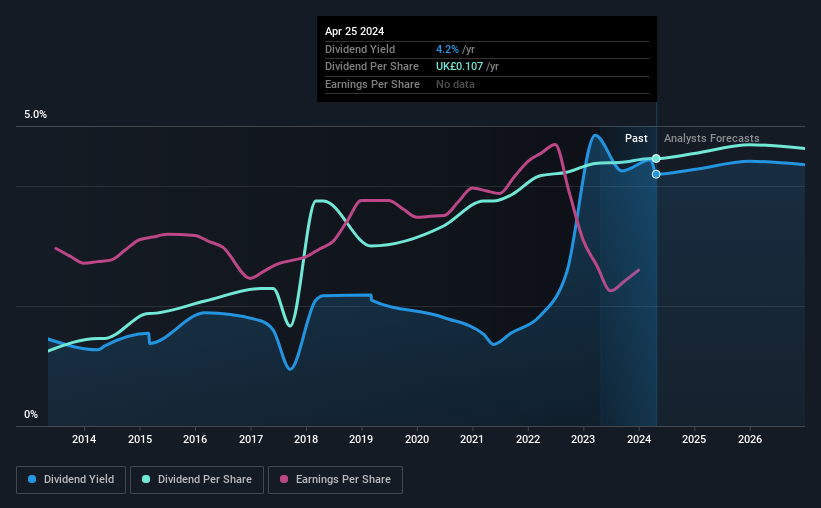Screen dimensions: 821x508
Task: Click the 2016 x-axis label
Action: click(x=195, y=439)
